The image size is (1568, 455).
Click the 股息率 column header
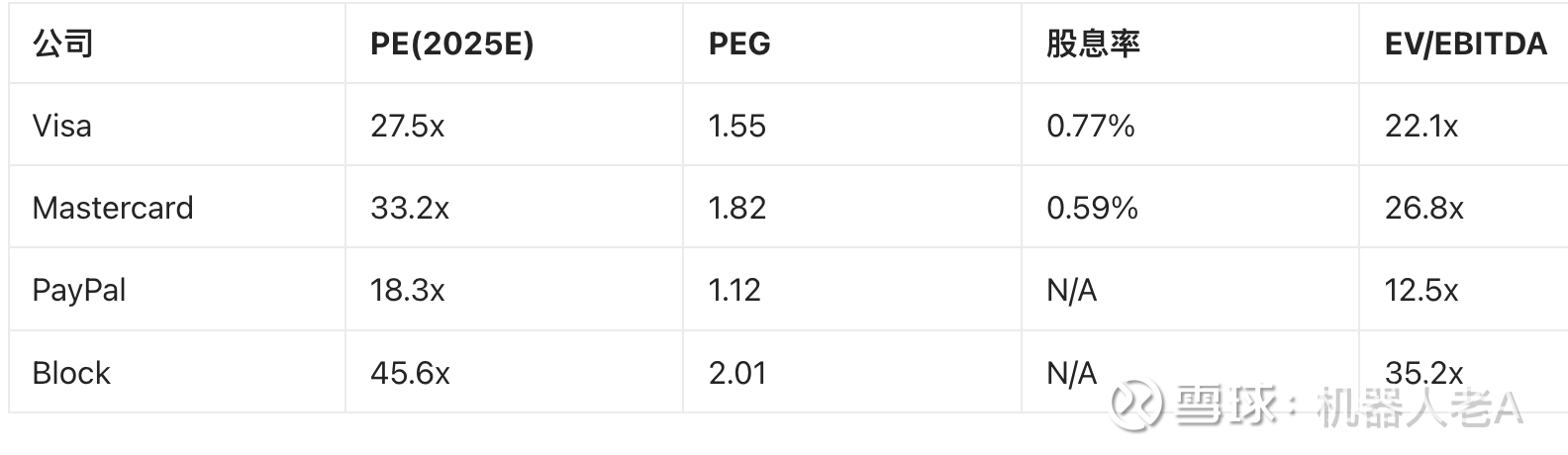(x=1093, y=45)
